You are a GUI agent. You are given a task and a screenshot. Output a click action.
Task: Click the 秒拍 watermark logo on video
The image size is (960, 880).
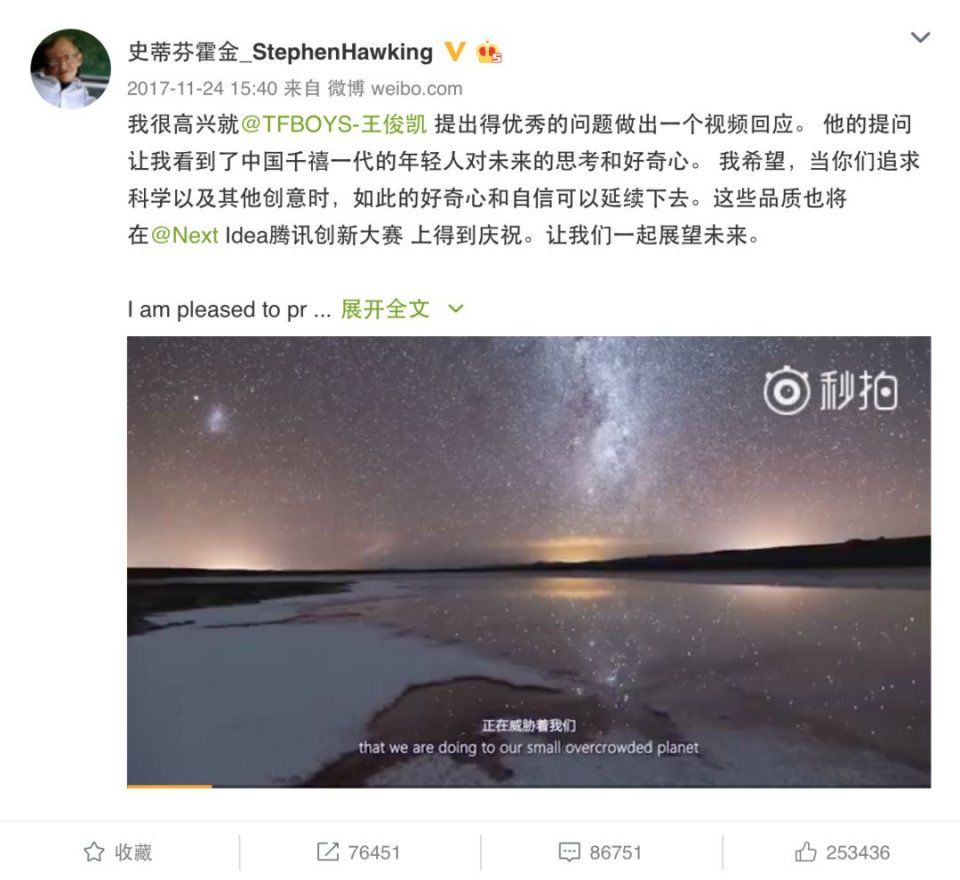(x=831, y=390)
